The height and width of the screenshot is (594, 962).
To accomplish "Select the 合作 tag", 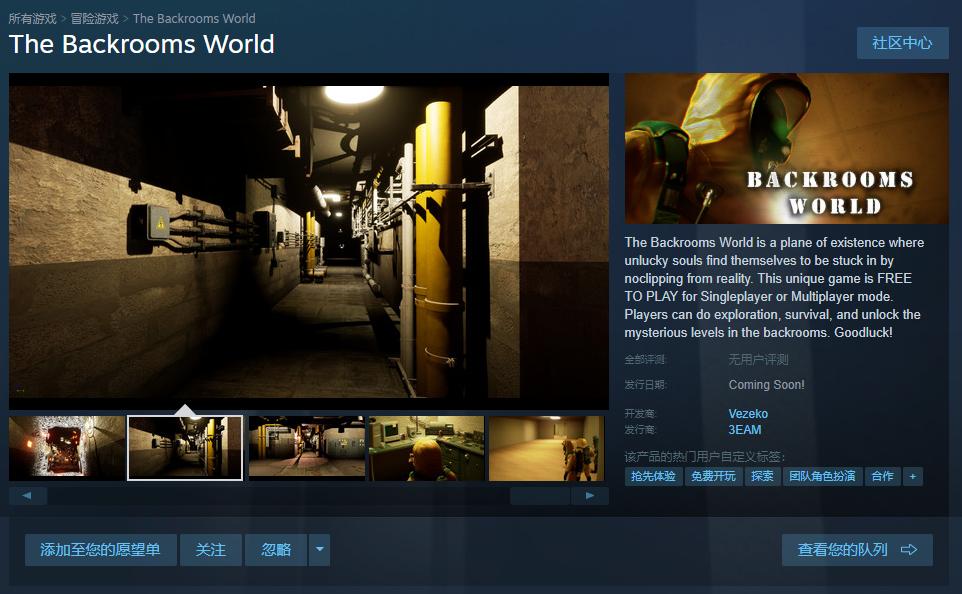I will (x=882, y=476).
